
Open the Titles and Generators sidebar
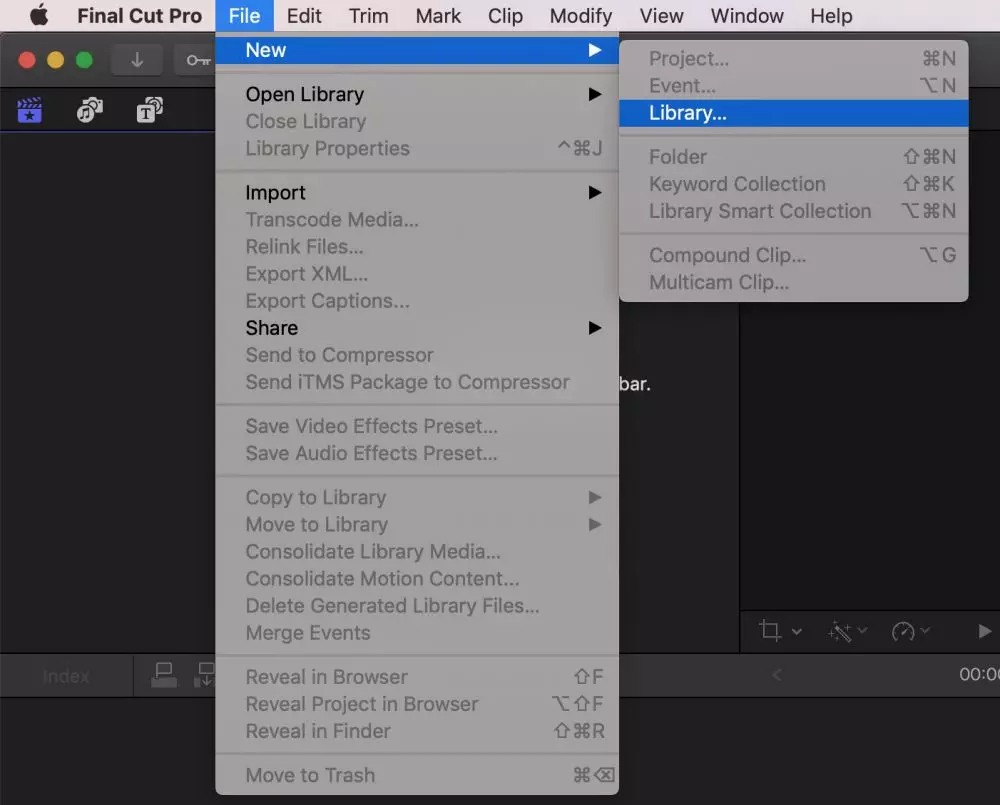(x=150, y=110)
